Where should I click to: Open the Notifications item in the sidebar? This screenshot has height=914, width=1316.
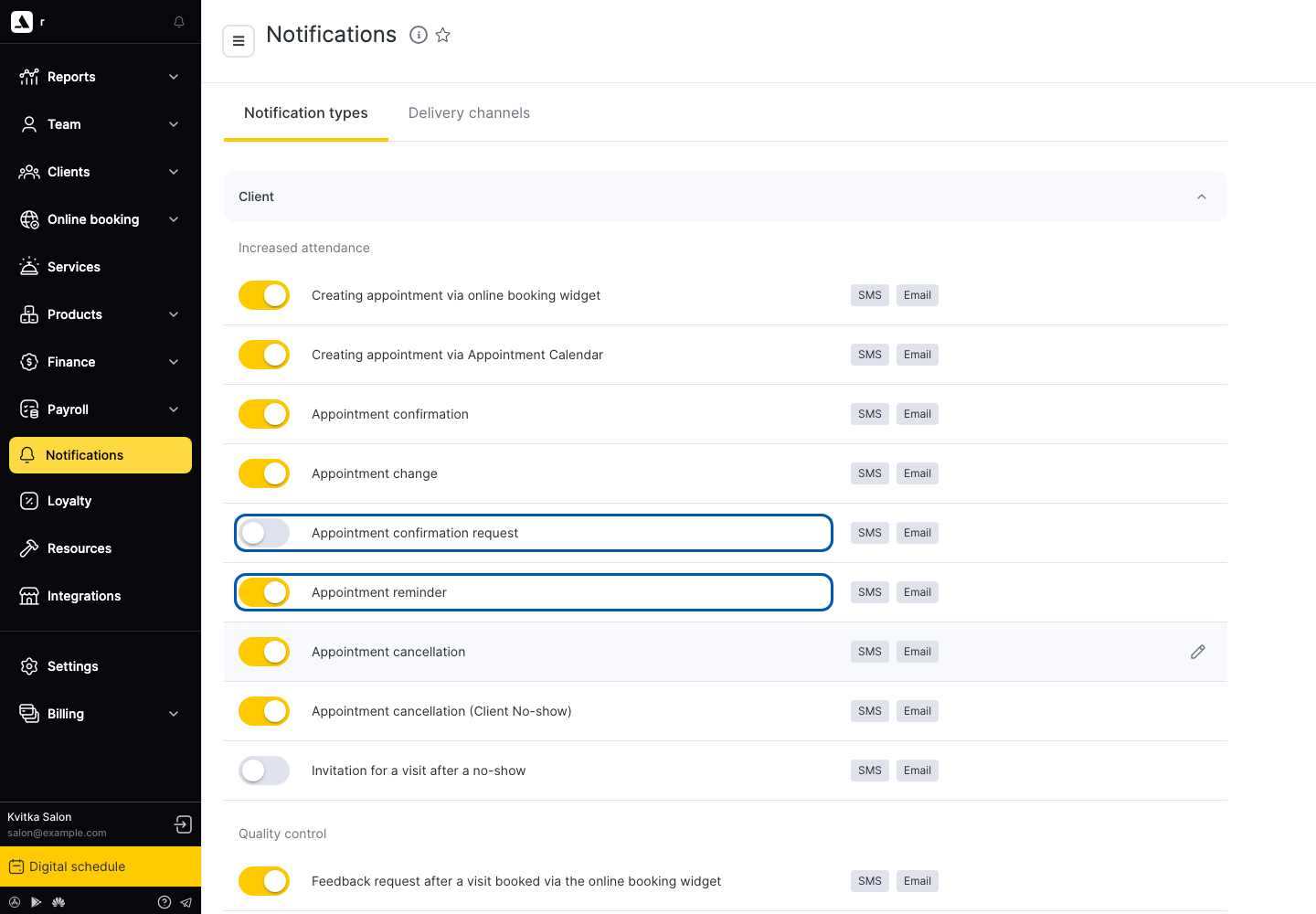(x=101, y=455)
